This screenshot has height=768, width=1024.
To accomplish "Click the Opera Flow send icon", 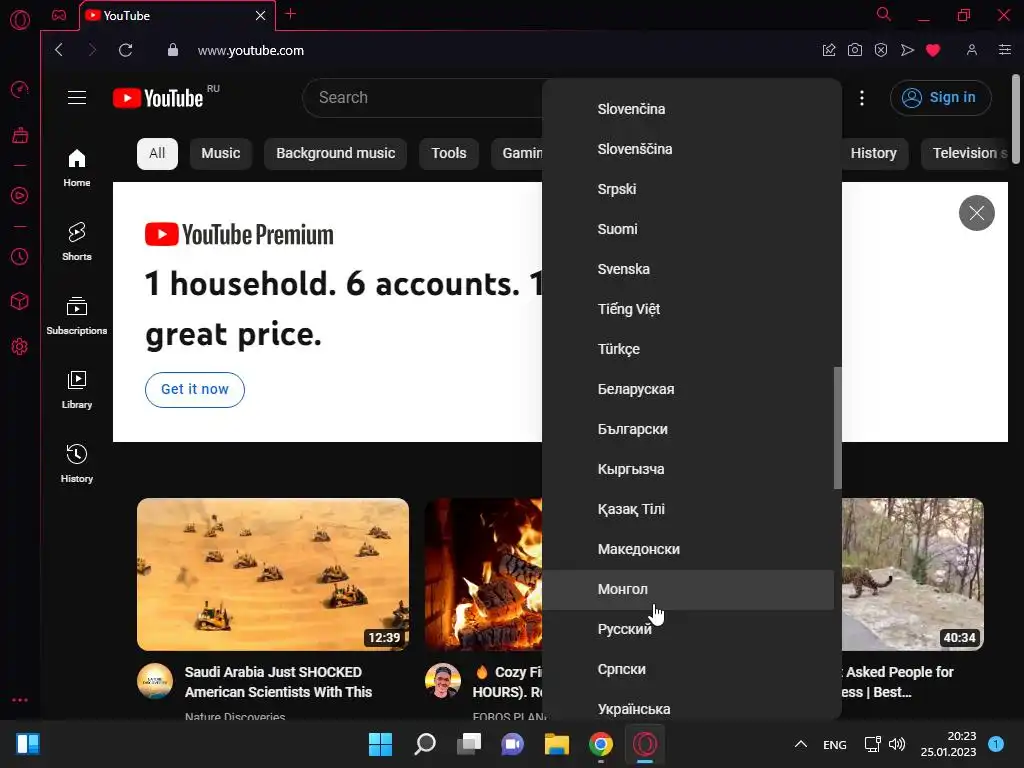I will [x=907, y=50].
